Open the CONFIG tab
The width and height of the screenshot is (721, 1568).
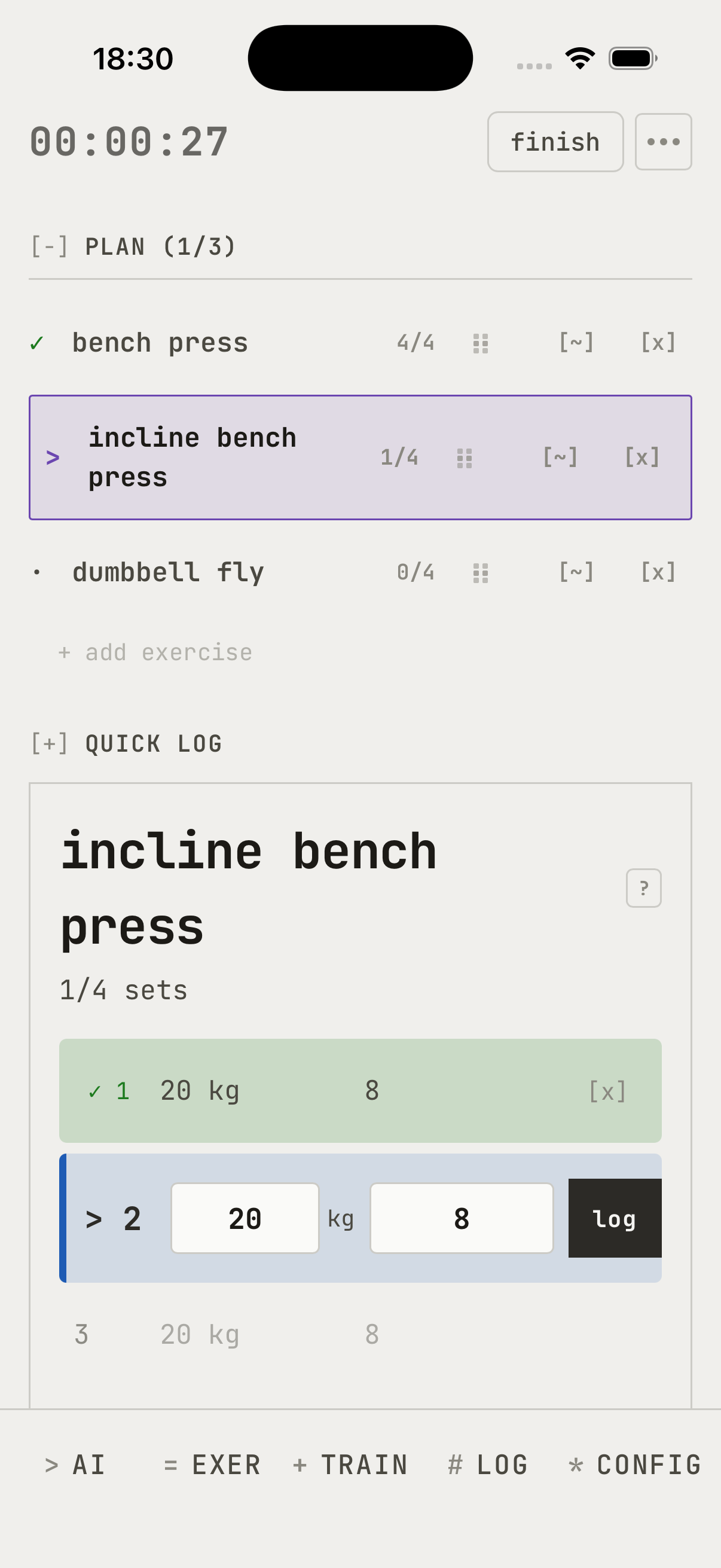tap(634, 1465)
